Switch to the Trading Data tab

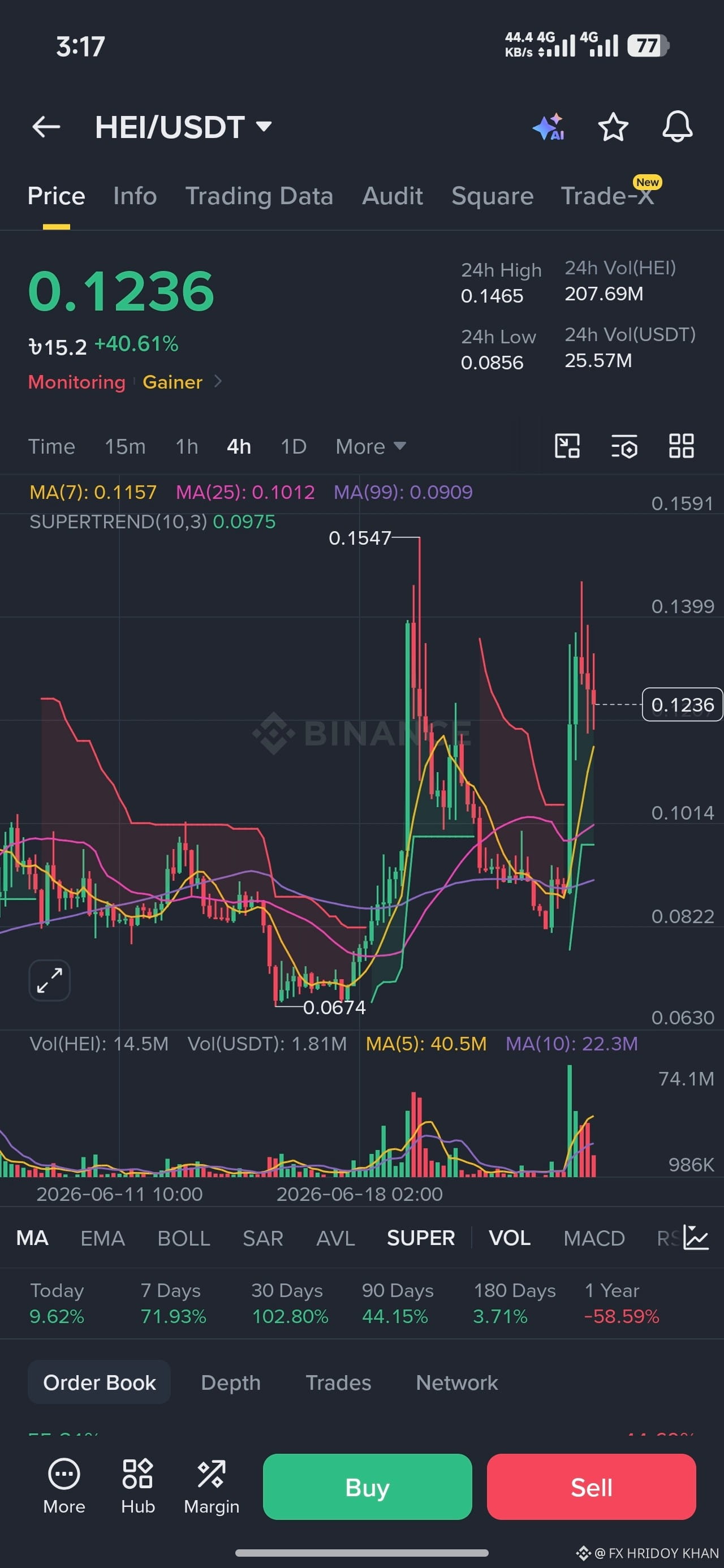(x=259, y=196)
